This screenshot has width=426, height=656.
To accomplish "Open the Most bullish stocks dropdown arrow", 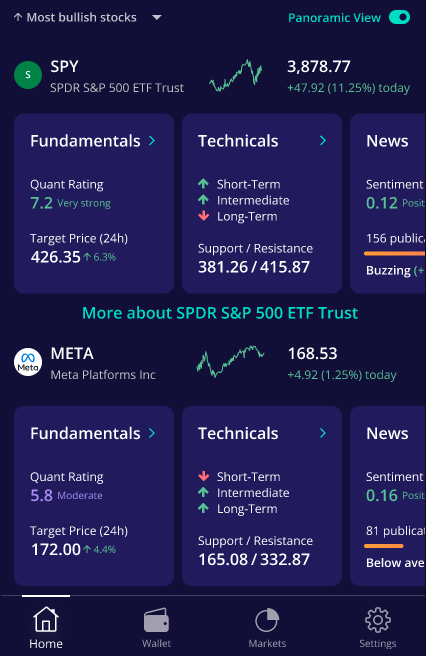I will [157, 18].
